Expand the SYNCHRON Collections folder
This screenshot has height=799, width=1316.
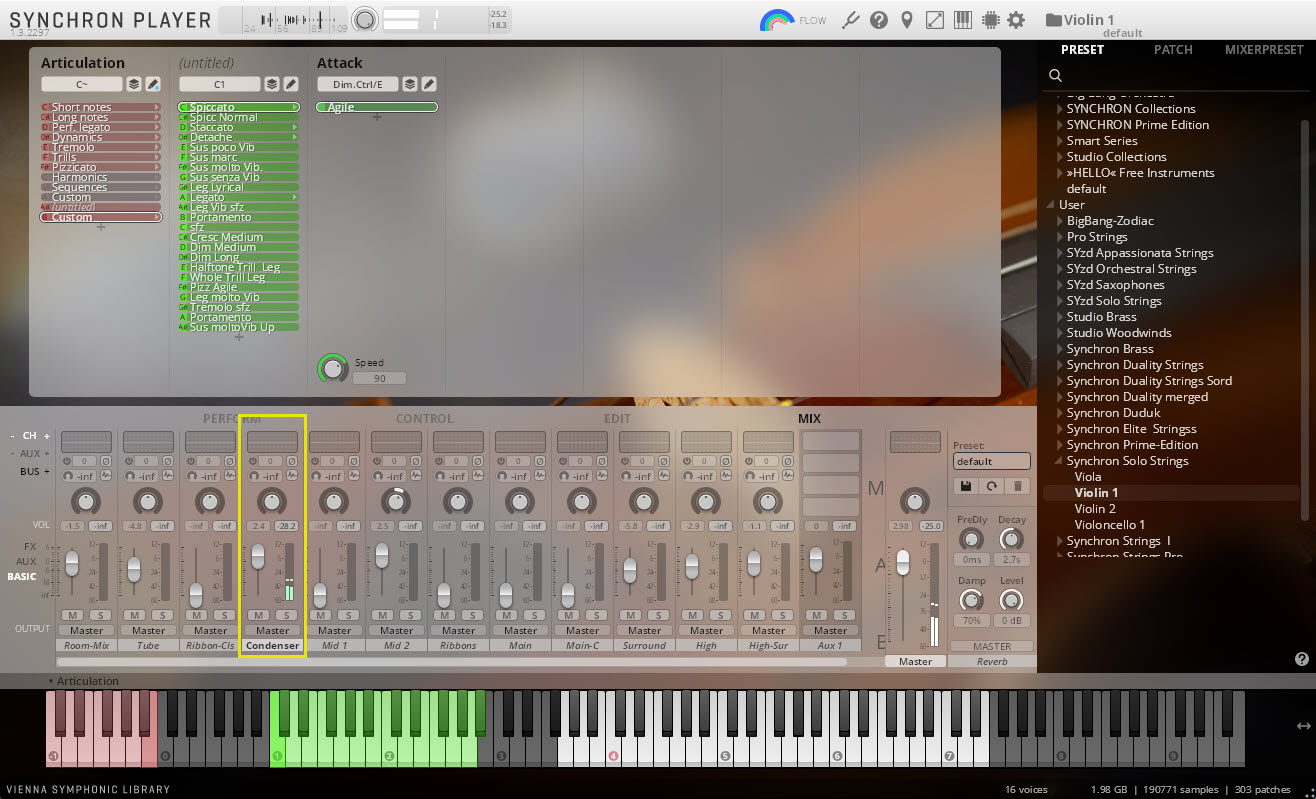point(1060,109)
